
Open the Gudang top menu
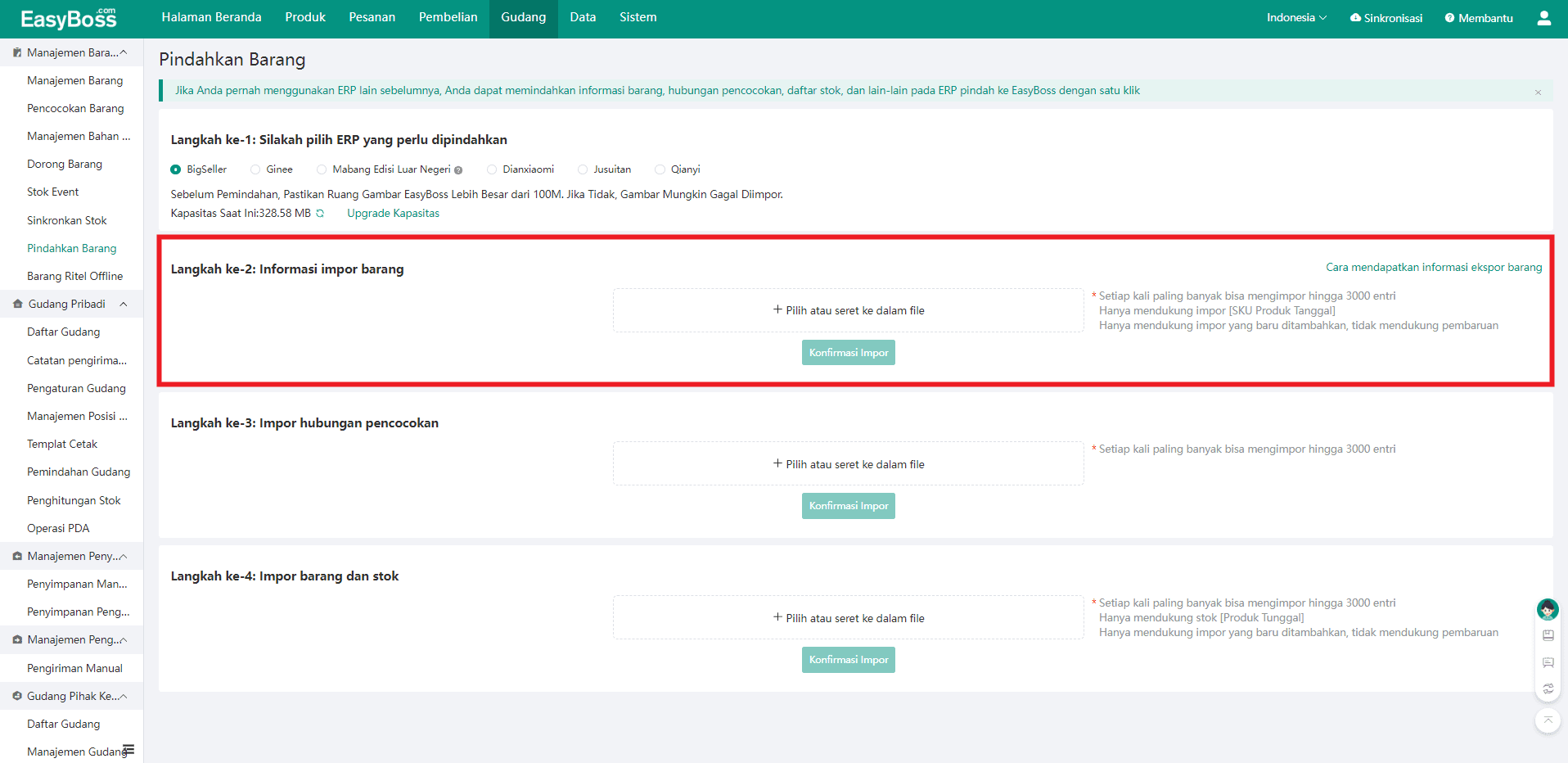point(524,17)
